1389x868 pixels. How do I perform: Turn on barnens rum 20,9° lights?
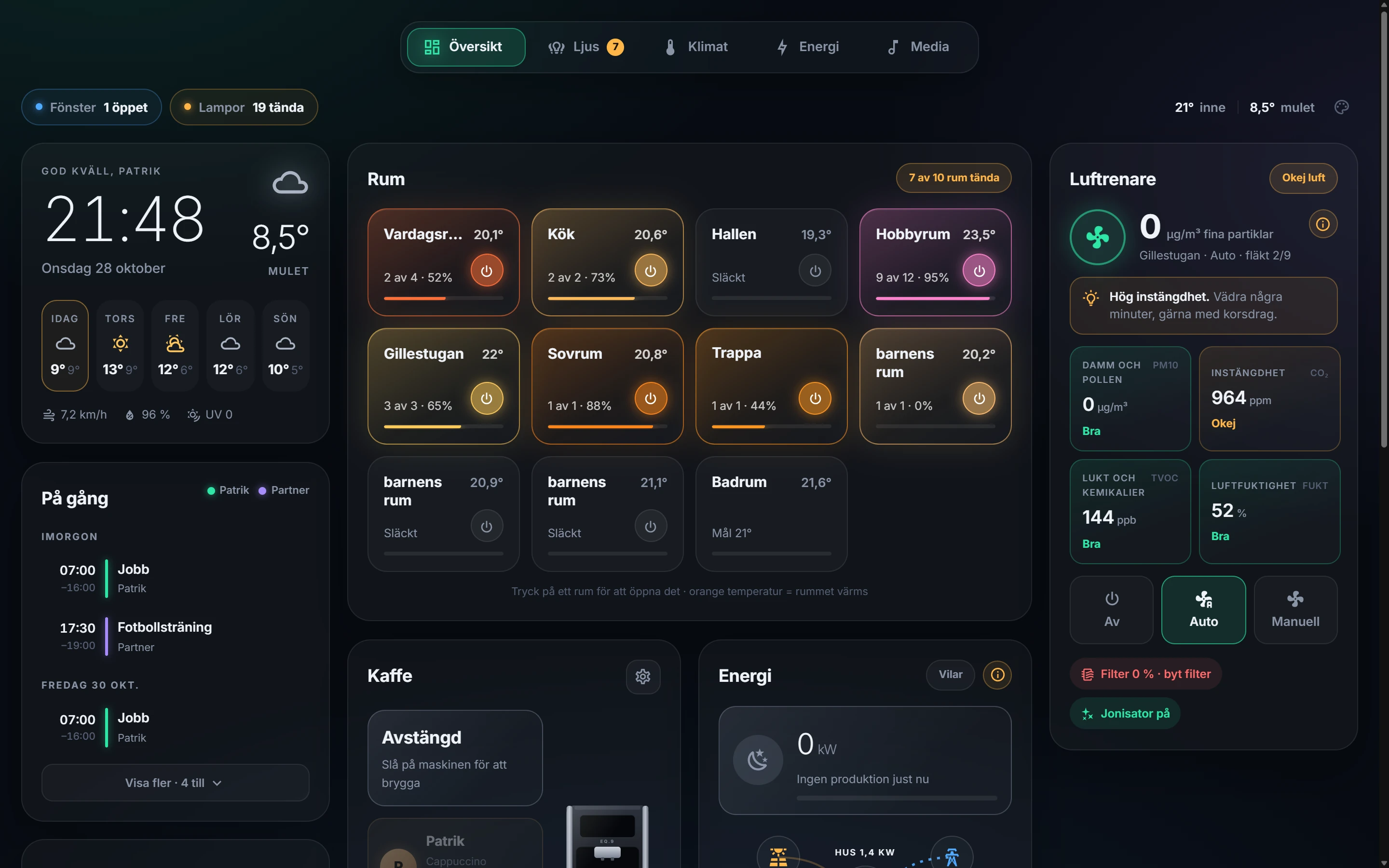pyautogui.click(x=487, y=526)
